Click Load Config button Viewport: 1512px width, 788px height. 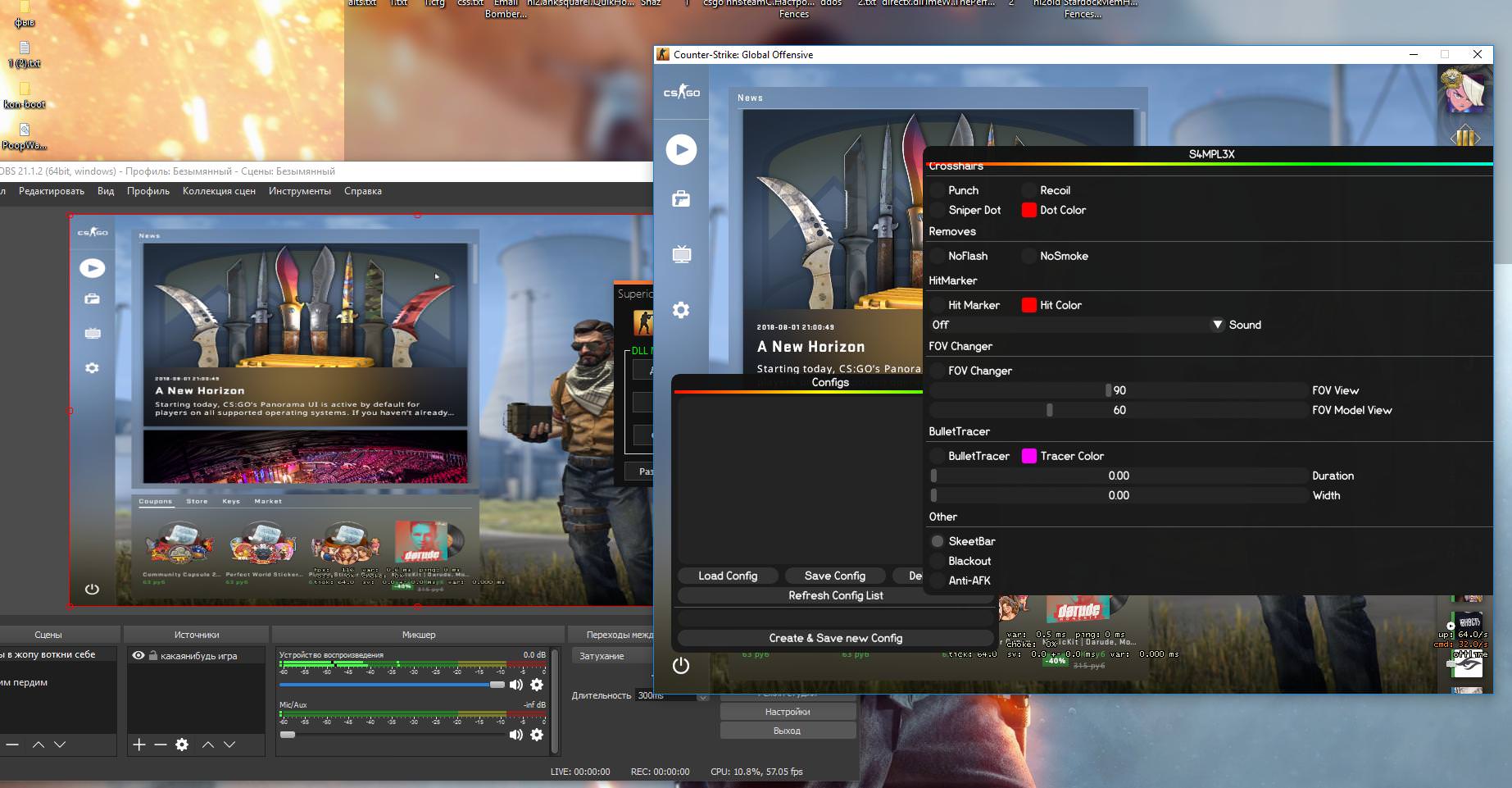click(728, 576)
